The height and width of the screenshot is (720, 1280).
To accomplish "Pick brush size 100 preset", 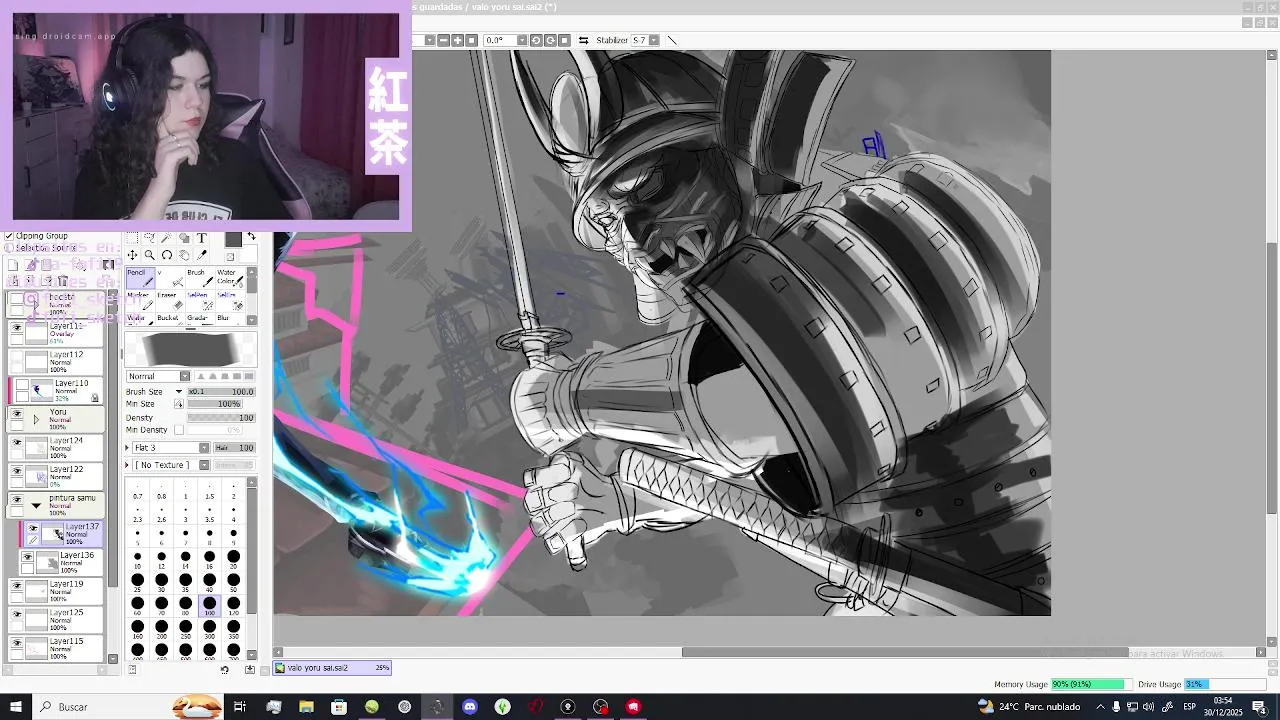I will [209, 605].
